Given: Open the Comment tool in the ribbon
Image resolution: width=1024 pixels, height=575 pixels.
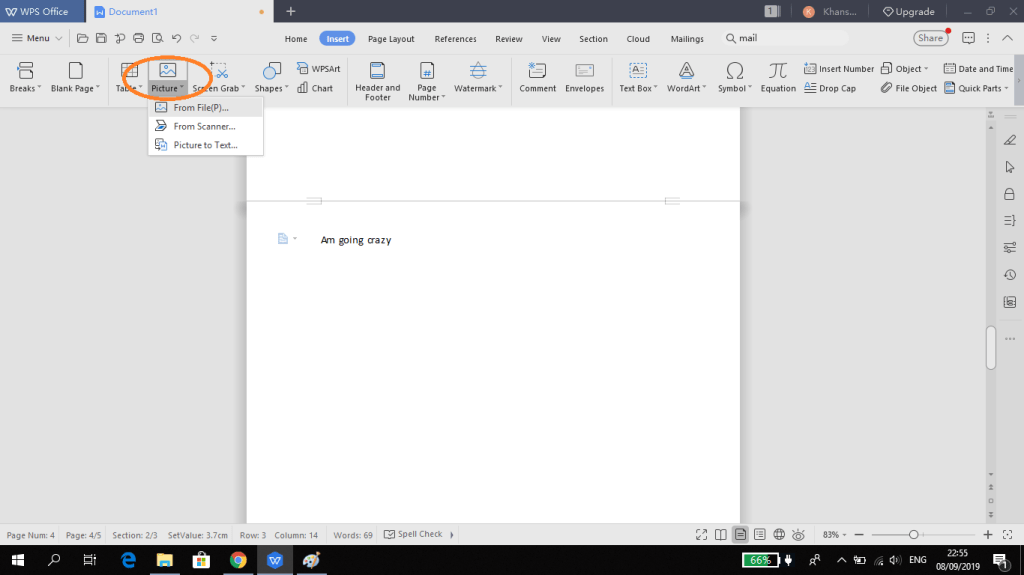Looking at the screenshot, I should coord(537,72).
